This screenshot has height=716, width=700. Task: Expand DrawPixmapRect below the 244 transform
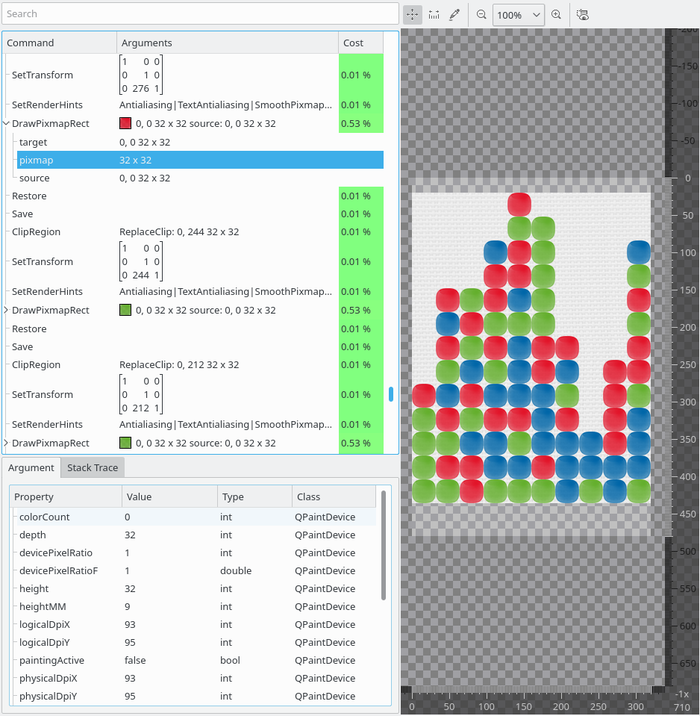(x=7, y=311)
